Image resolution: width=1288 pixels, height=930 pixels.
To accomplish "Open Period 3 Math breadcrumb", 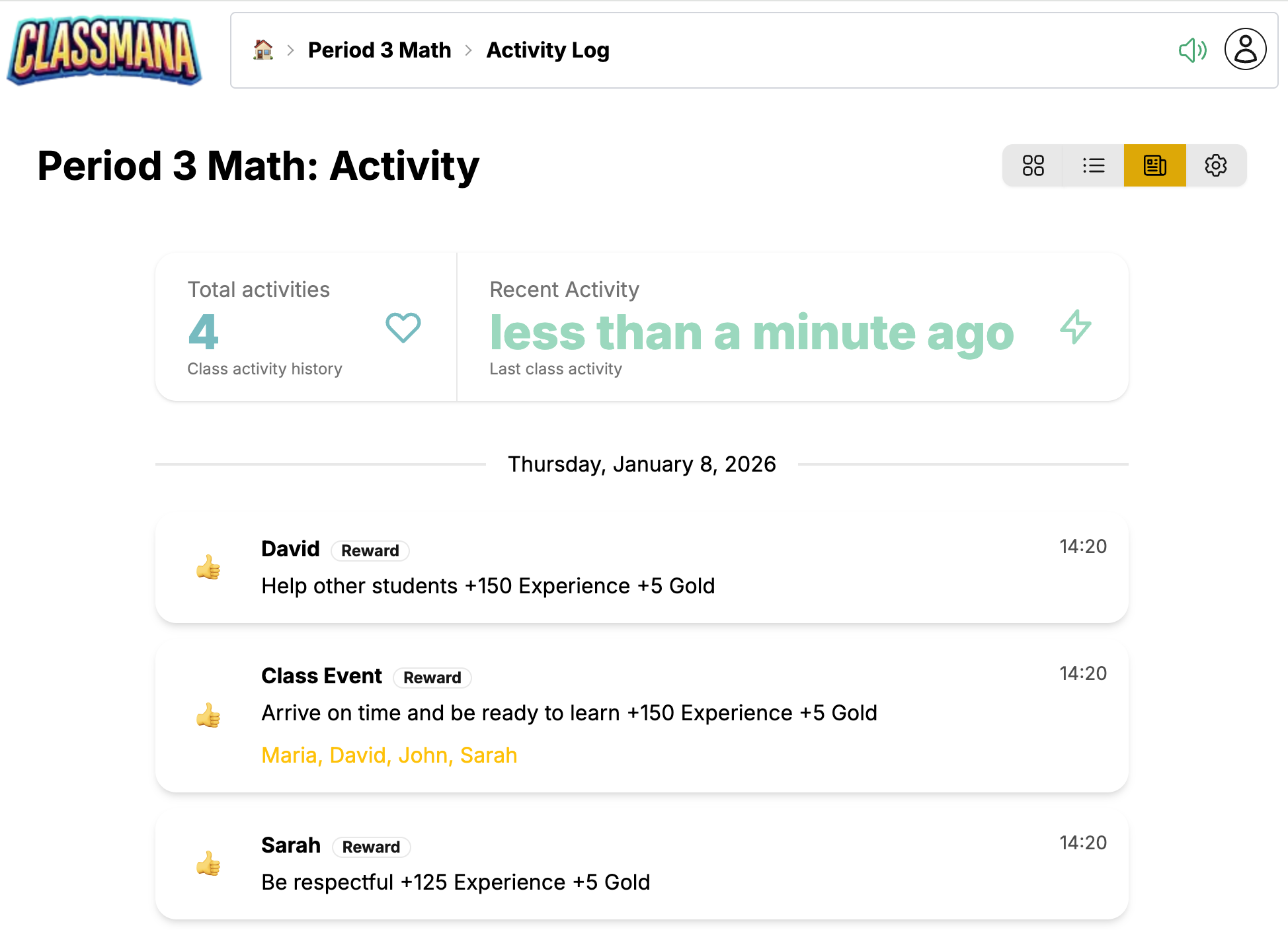I will tap(380, 50).
